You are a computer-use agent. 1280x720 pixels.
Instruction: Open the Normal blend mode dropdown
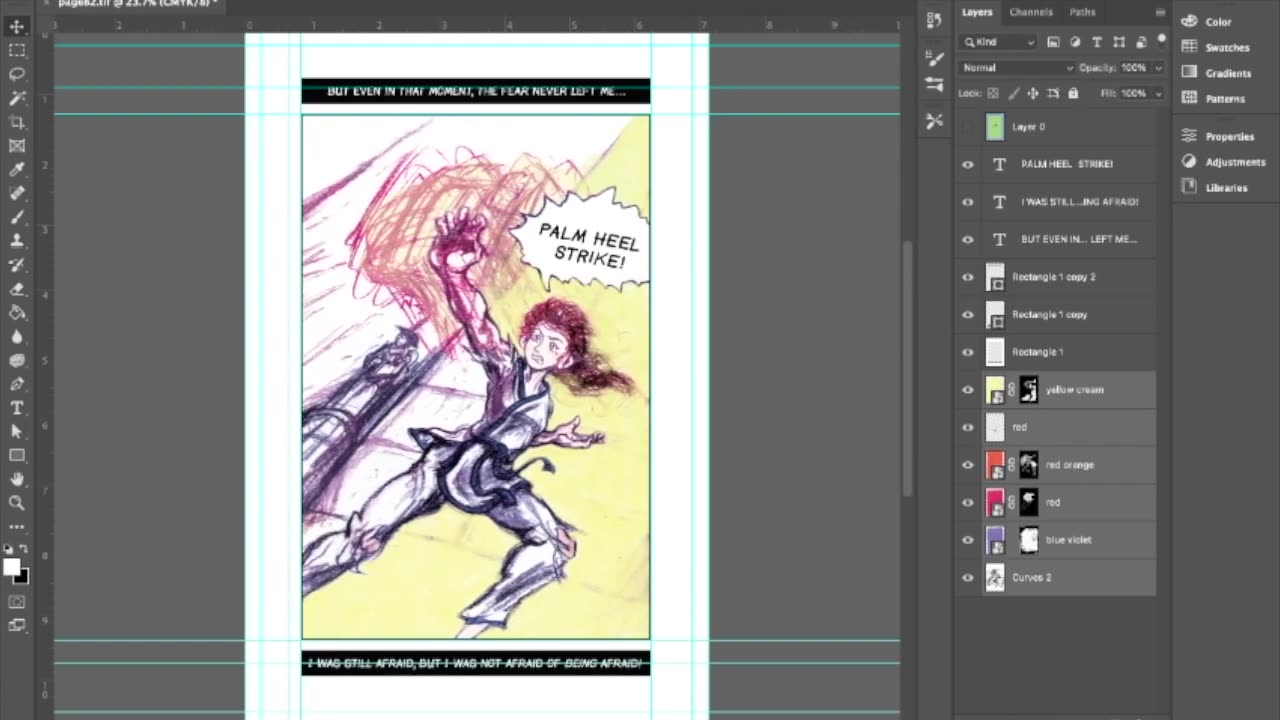[1016, 68]
